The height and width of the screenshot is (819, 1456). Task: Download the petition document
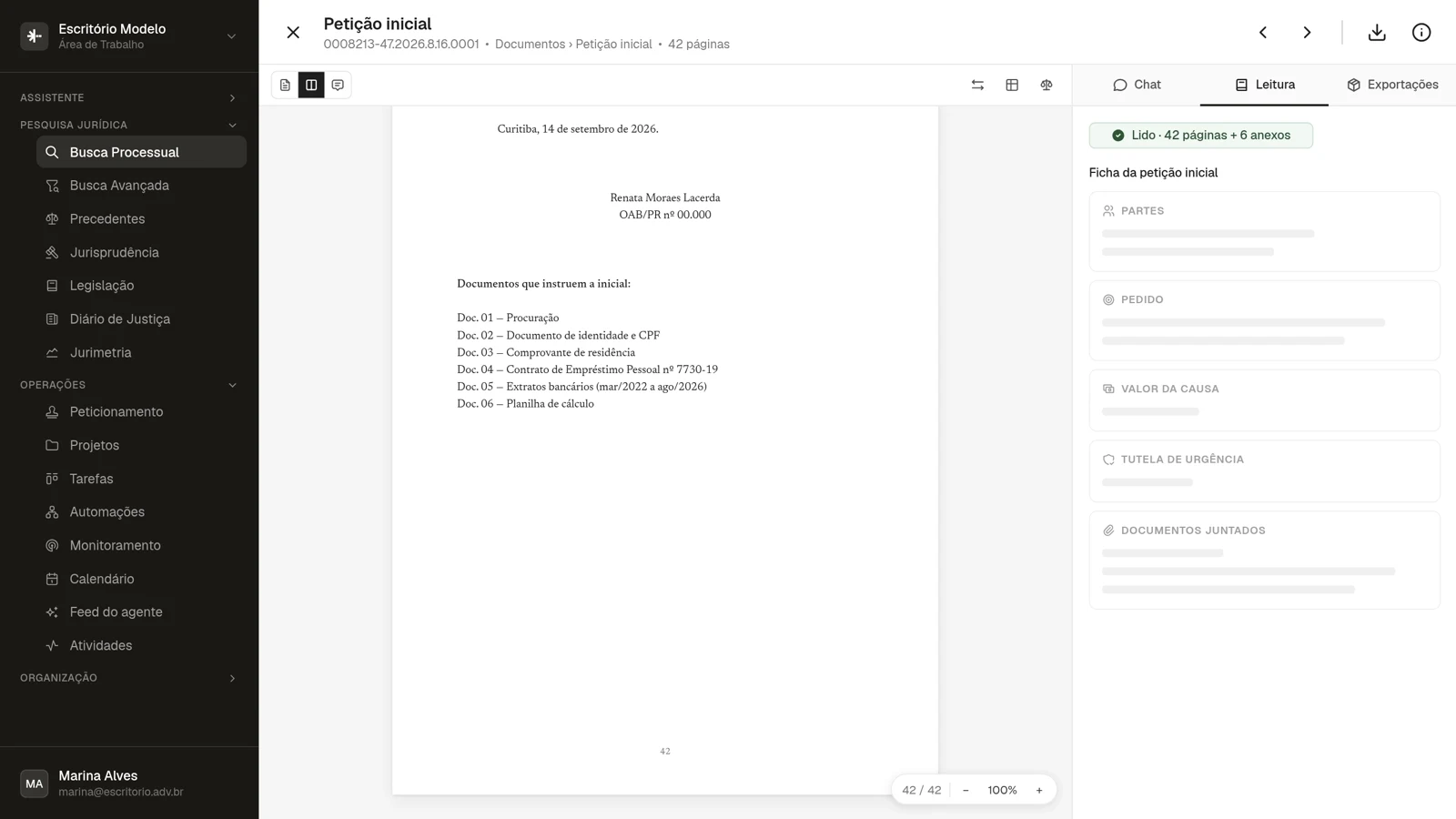pos(1377,33)
